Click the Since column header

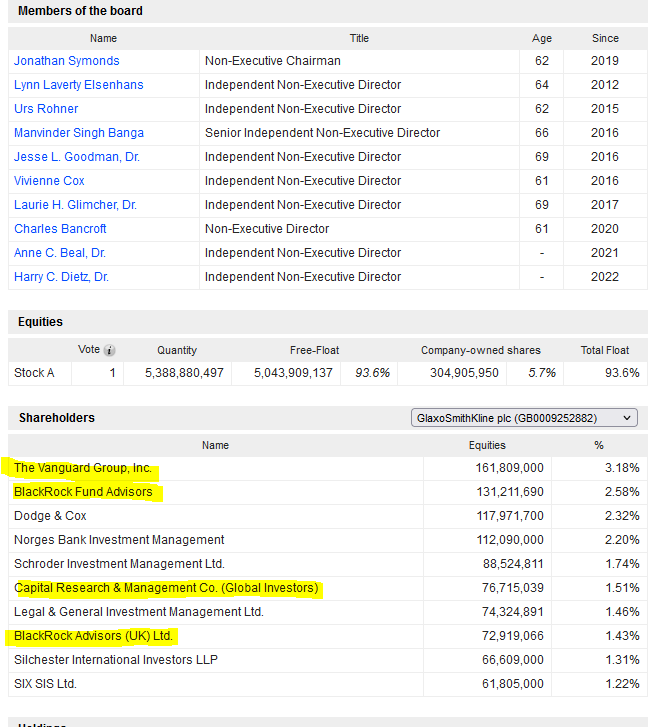605,38
